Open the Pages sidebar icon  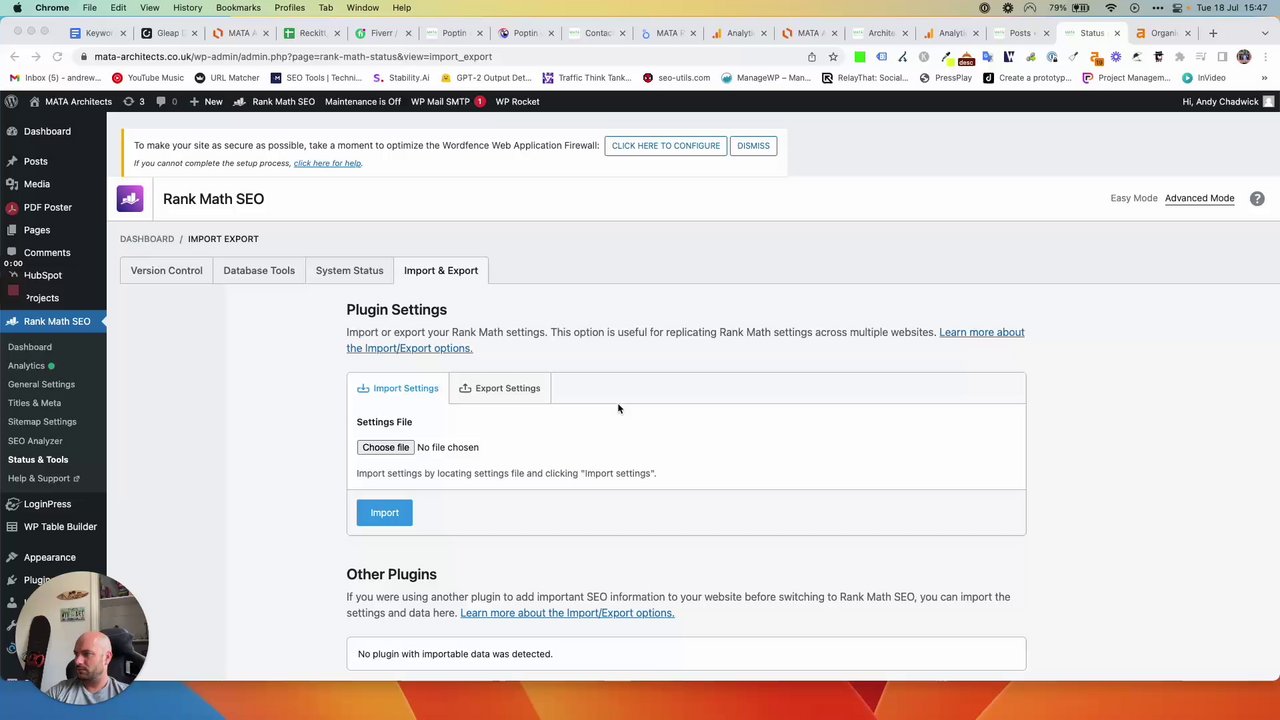coord(12,230)
